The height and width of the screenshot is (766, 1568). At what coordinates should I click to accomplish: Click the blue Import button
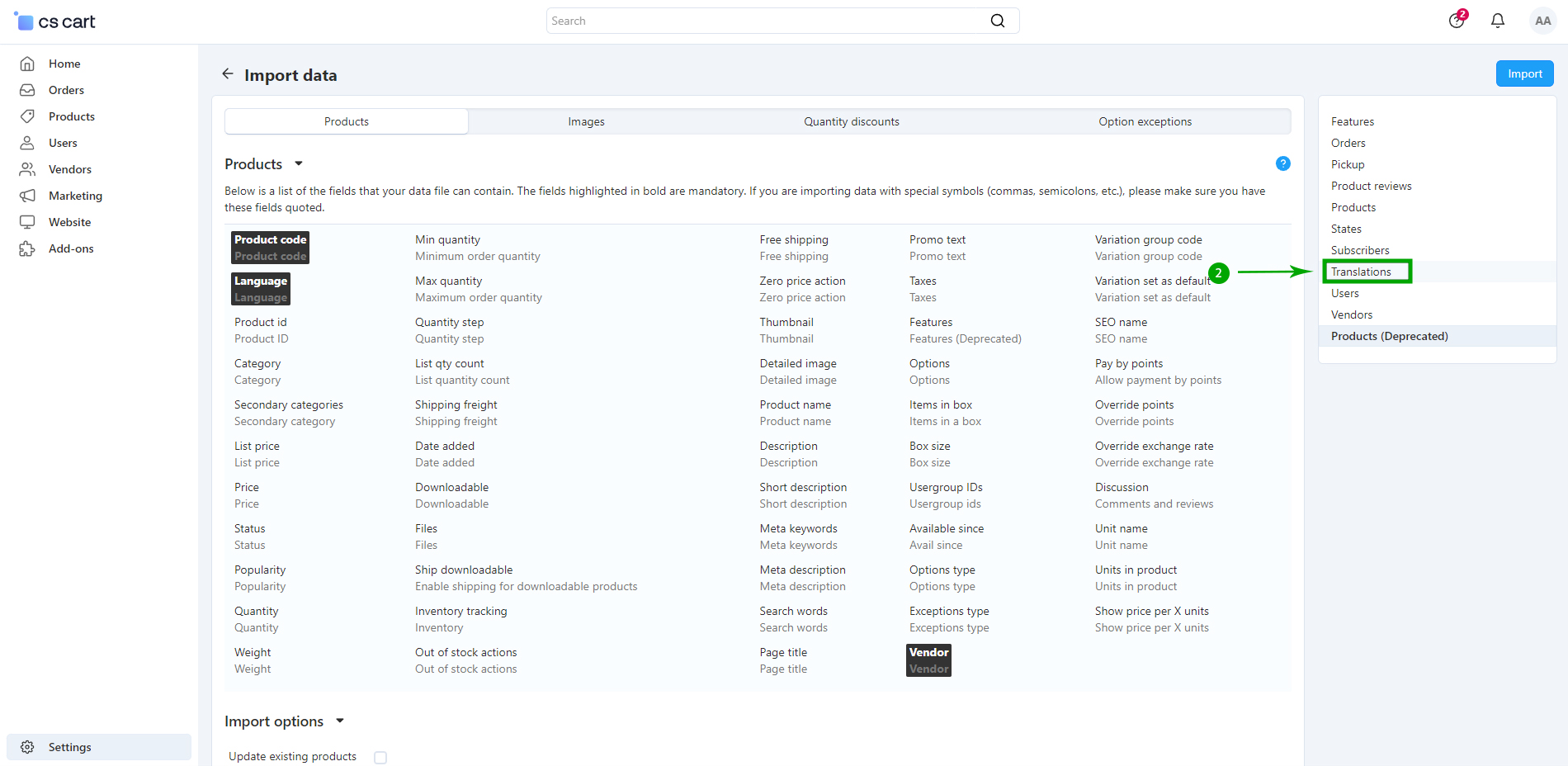(x=1524, y=73)
